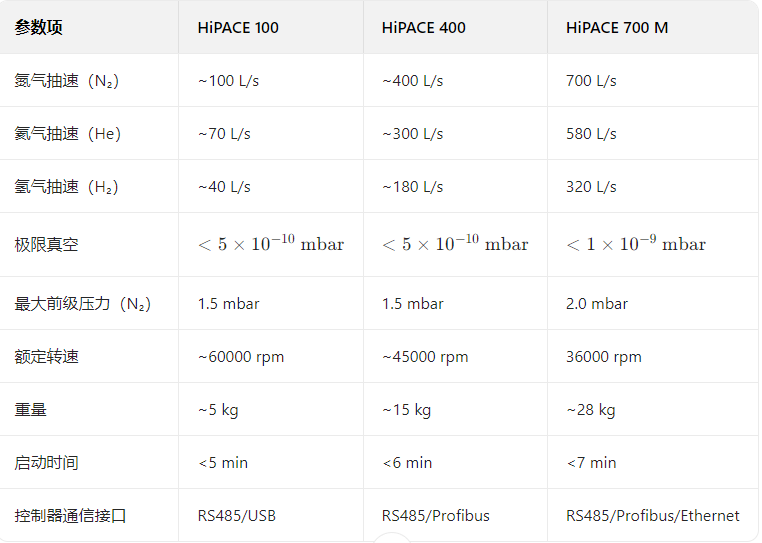Click the <6 min startup time cell
Screen dimensions: 762x543
point(407,463)
